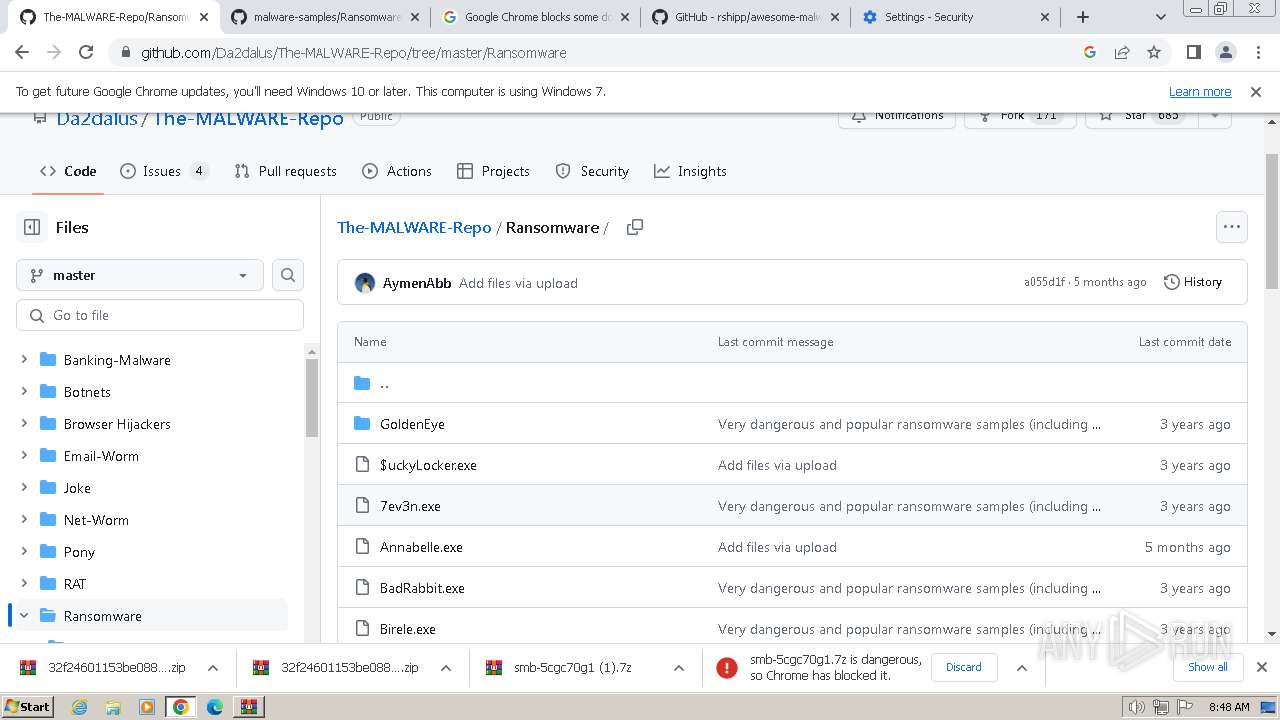Expand the Banking-Malware folder
The height and width of the screenshot is (720, 1280).
[24, 360]
